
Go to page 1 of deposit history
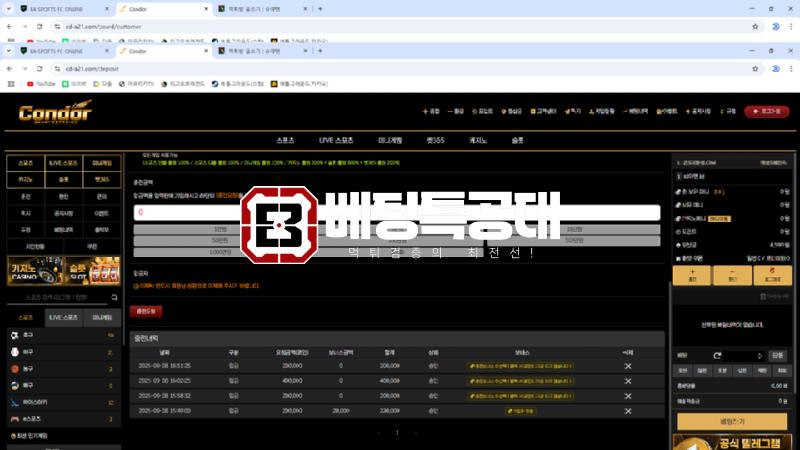(x=397, y=433)
